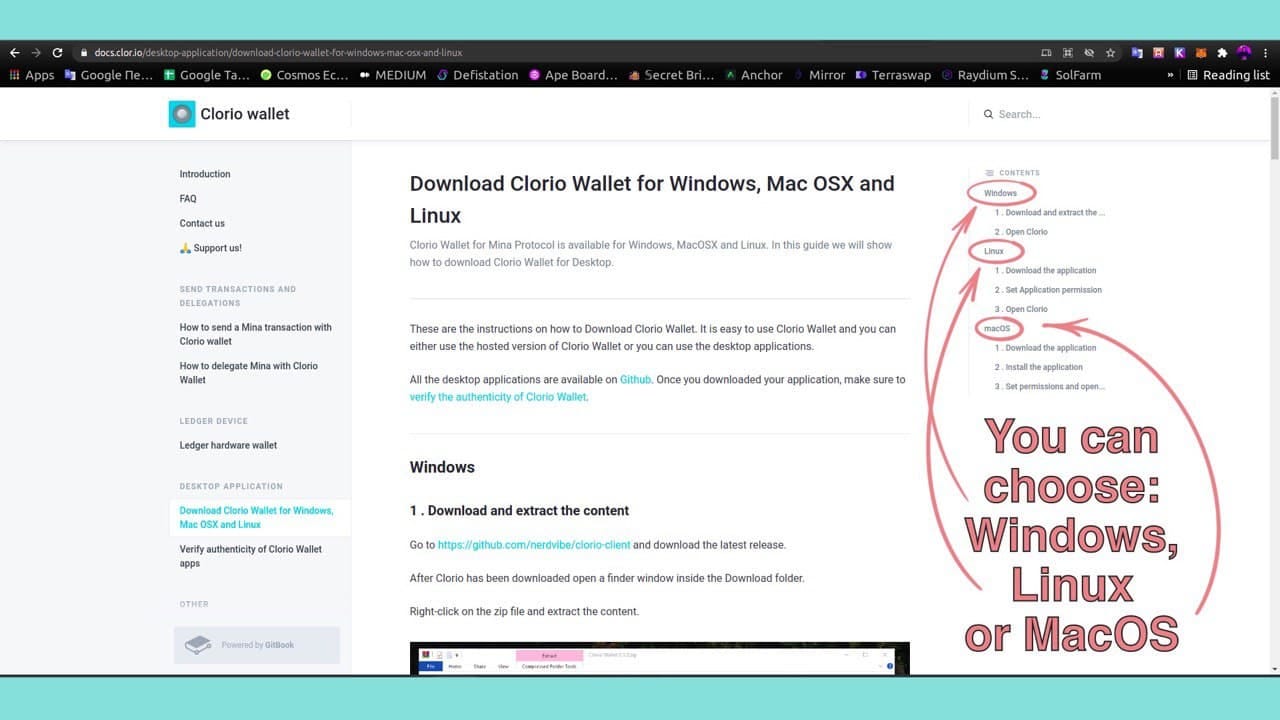Open How to delegate Mina with Clorio Wallet

tap(249, 373)
